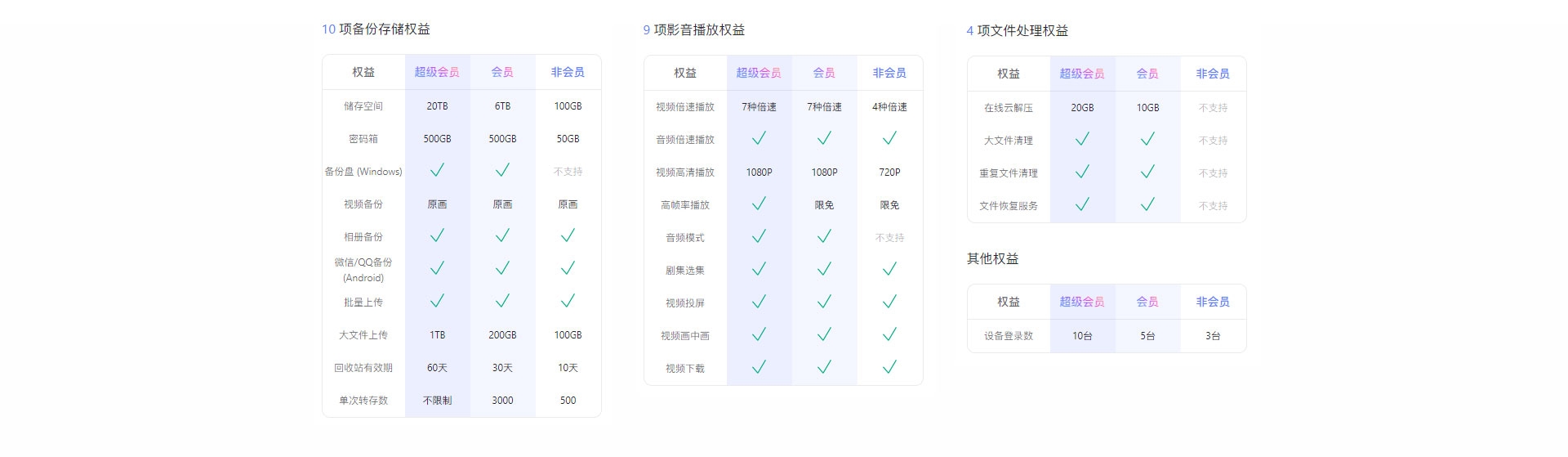Viewport: 1568px width, 457px height.
Task: Click 非会员 checkmark in 相册备份 row
Action: pyautogui.click(x=568, y=235)
